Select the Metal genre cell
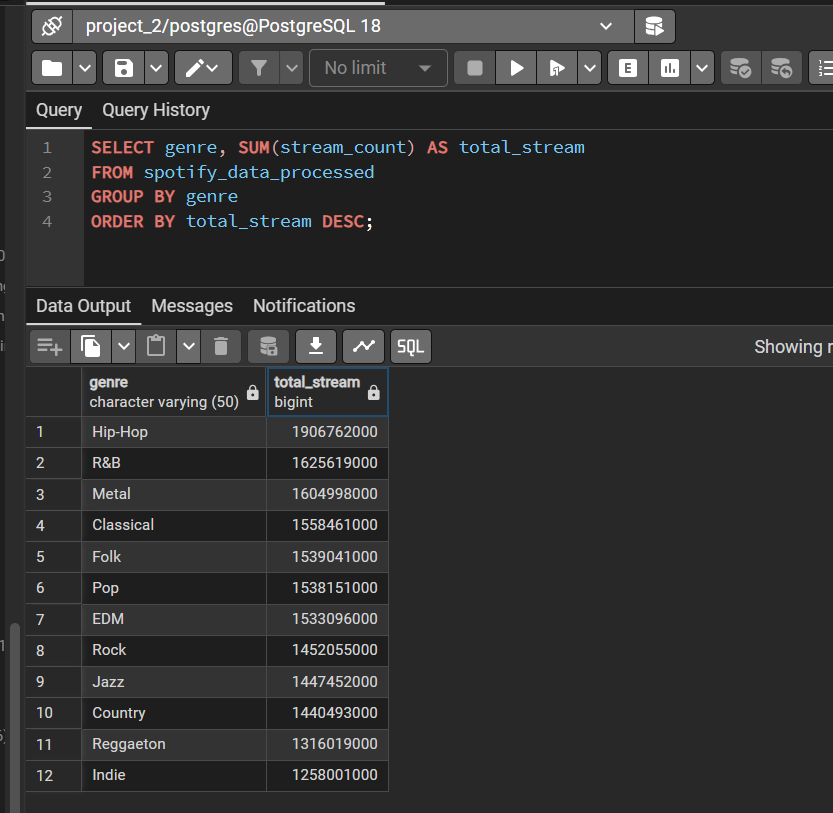This screenshot has height=813, width=833. tap(174, 494)
